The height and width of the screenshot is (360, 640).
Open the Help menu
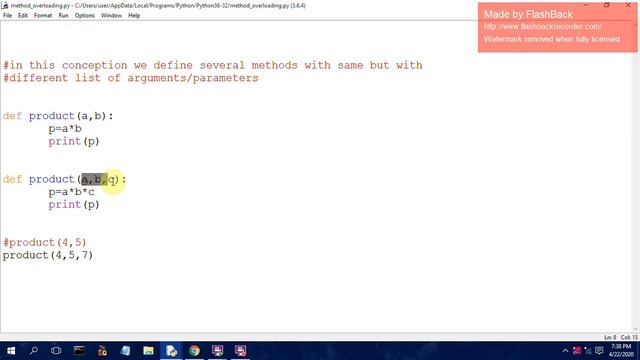(x=134, y=16)
